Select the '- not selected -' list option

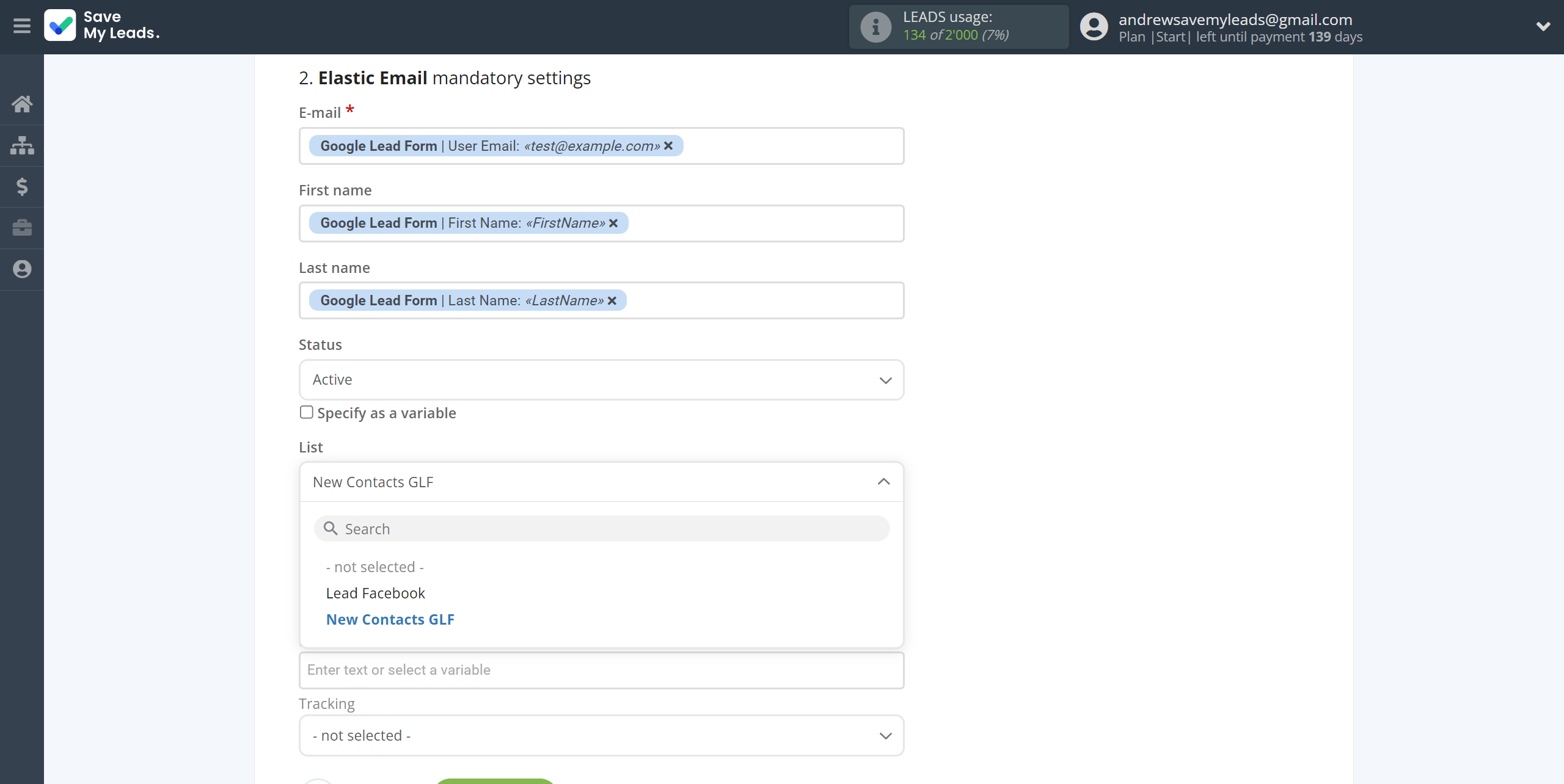point(375,567)
